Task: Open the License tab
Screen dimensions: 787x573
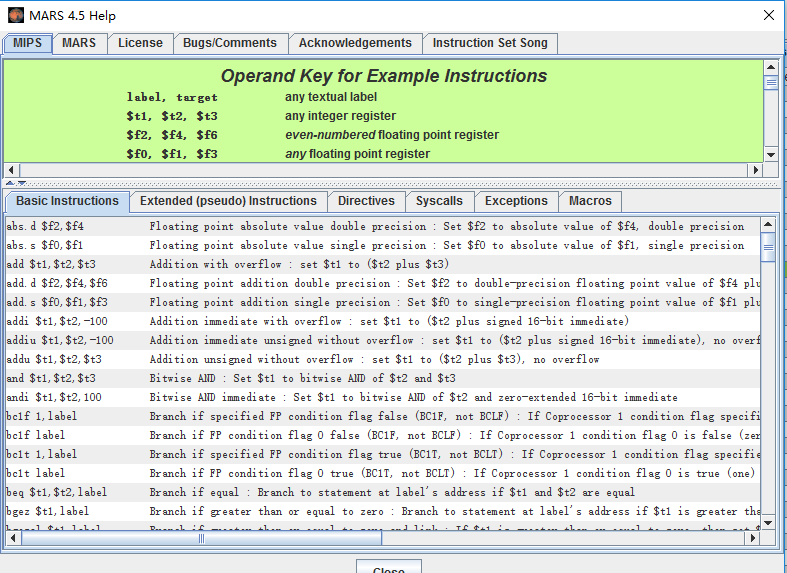Action: pyautogui.click(x=141, y=43)
